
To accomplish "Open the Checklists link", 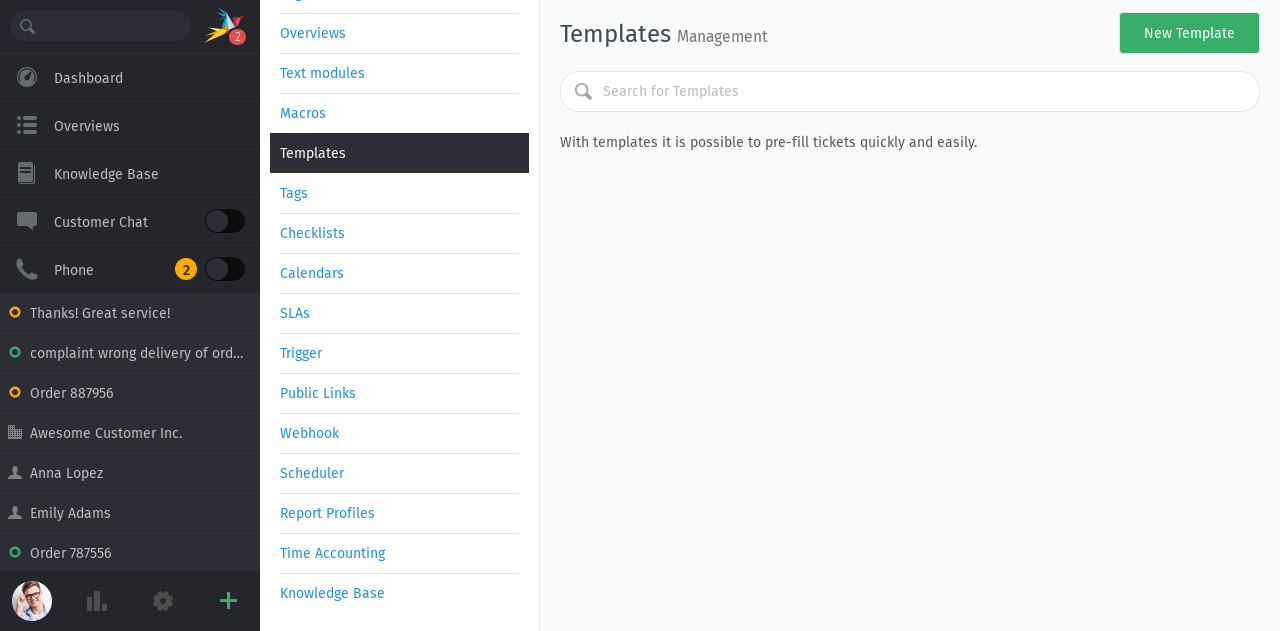I will click(312, 233).
